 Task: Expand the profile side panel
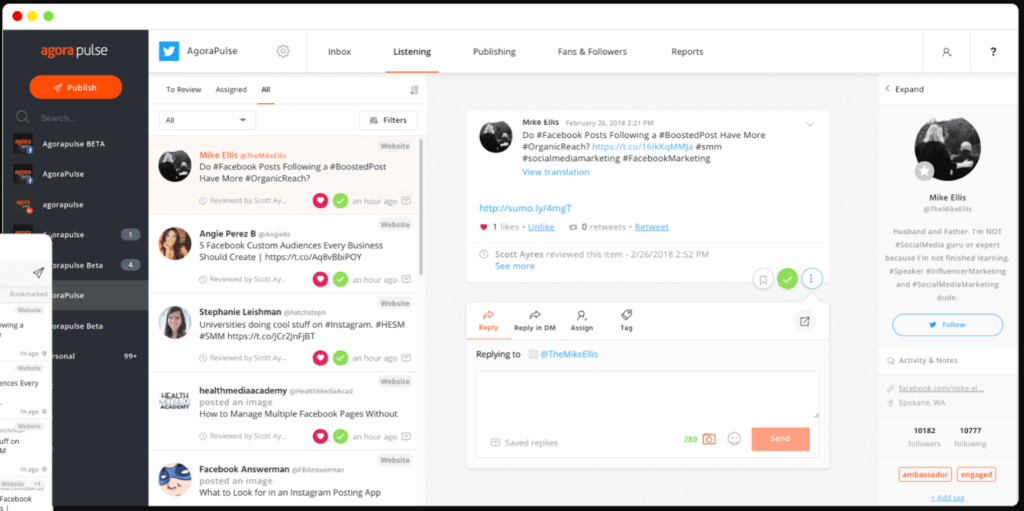point(905,89)
